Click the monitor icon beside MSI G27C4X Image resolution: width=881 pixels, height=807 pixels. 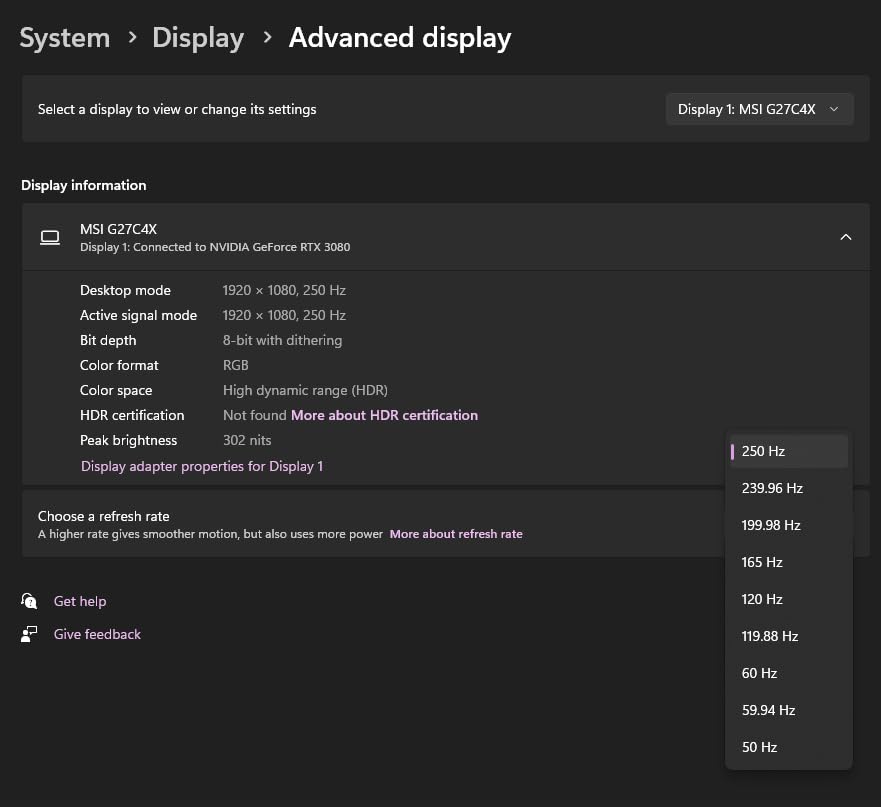pos(50,237)
